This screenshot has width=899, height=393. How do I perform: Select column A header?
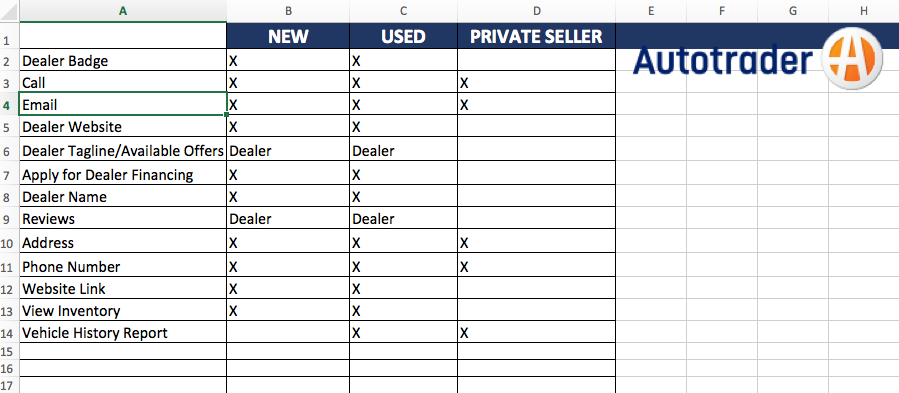pos(123,11)
